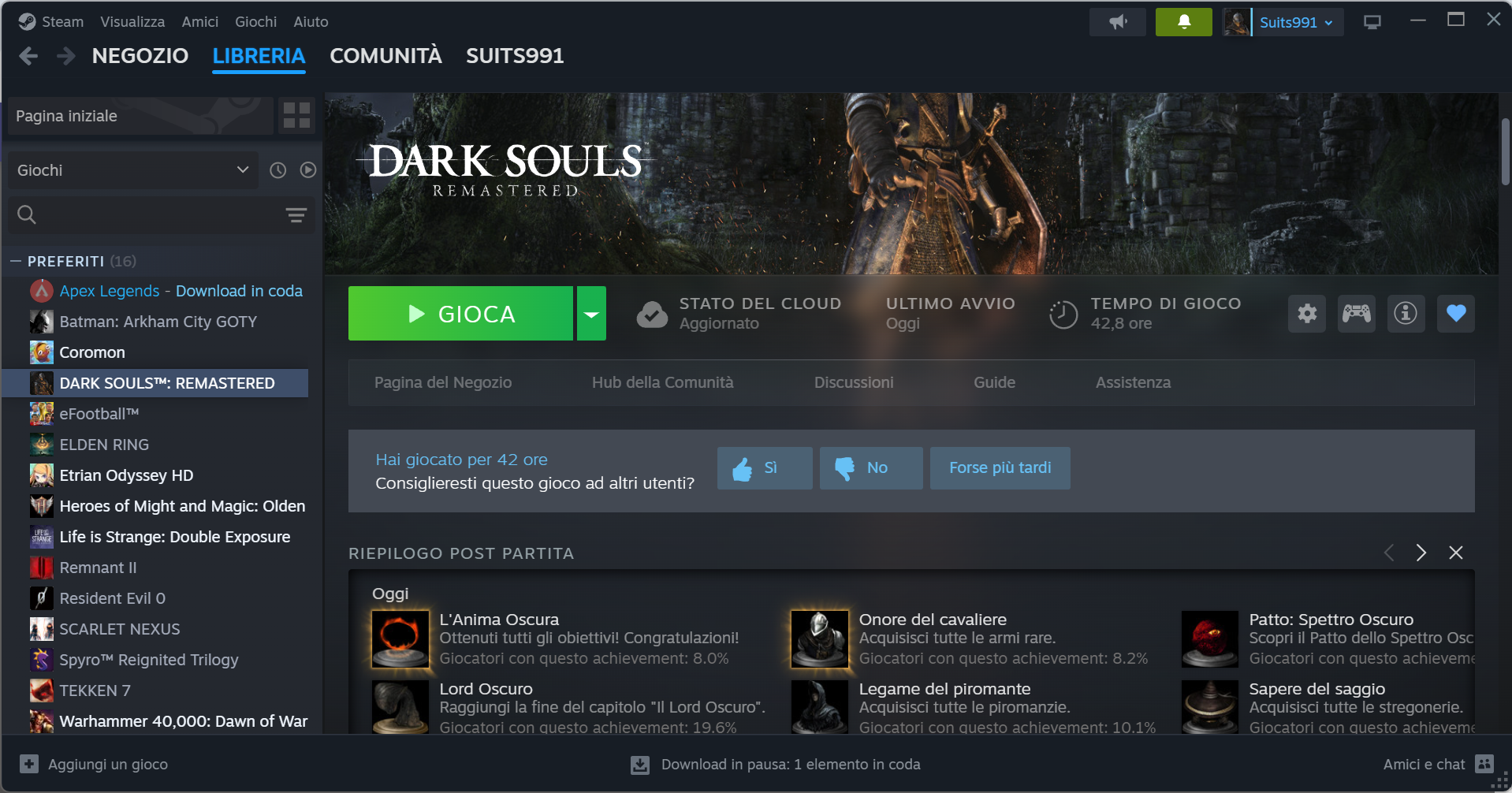Click in the library search field
The image size is (1512, 793).
[161, 214]
